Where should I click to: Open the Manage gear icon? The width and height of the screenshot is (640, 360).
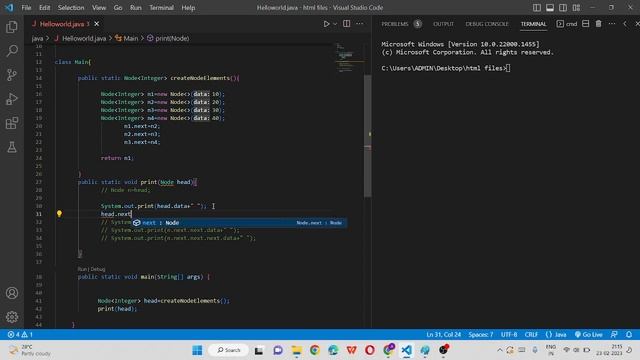[12, 317]
